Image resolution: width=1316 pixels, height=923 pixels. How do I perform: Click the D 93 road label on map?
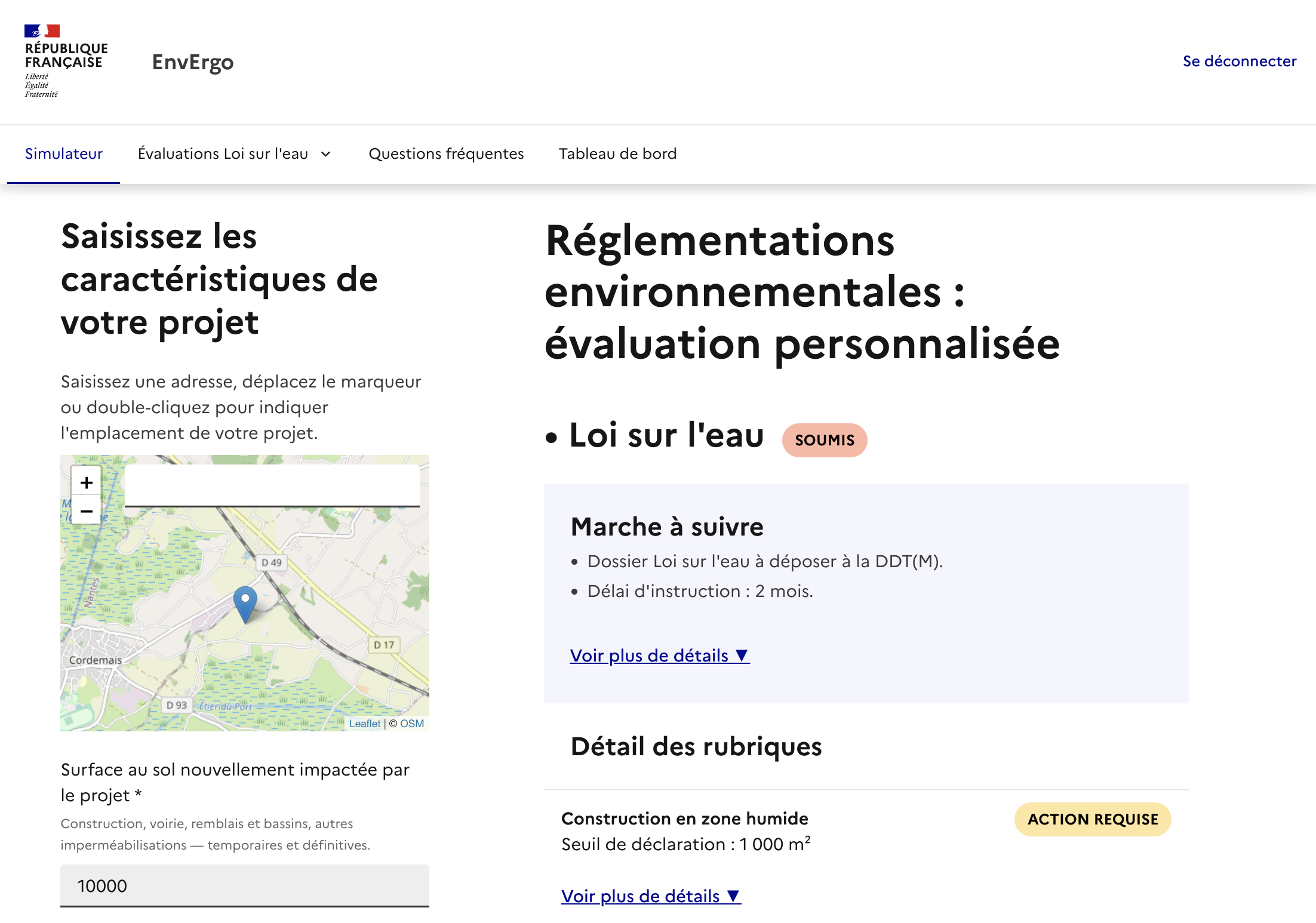(x=176, y=705)
